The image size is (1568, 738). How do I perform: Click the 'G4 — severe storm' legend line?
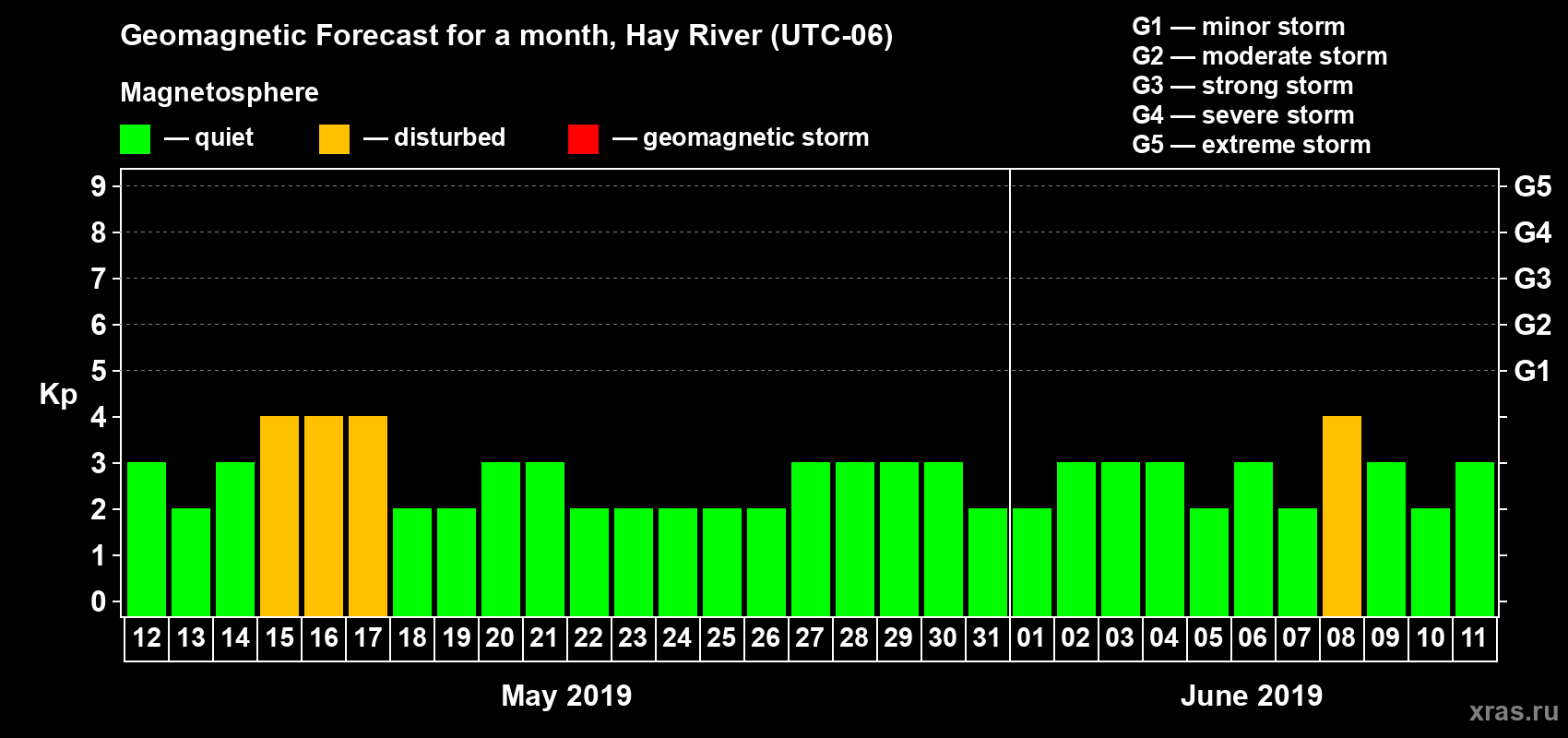(x=1243, y=115)
